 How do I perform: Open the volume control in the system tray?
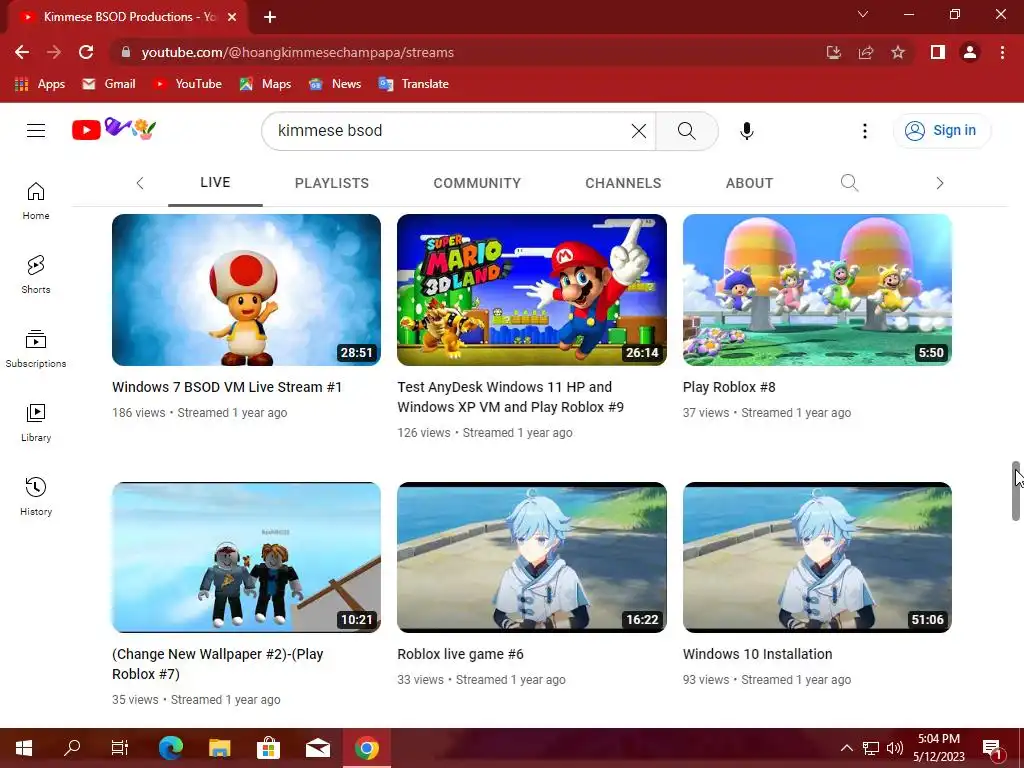click(x=895, y=748)
